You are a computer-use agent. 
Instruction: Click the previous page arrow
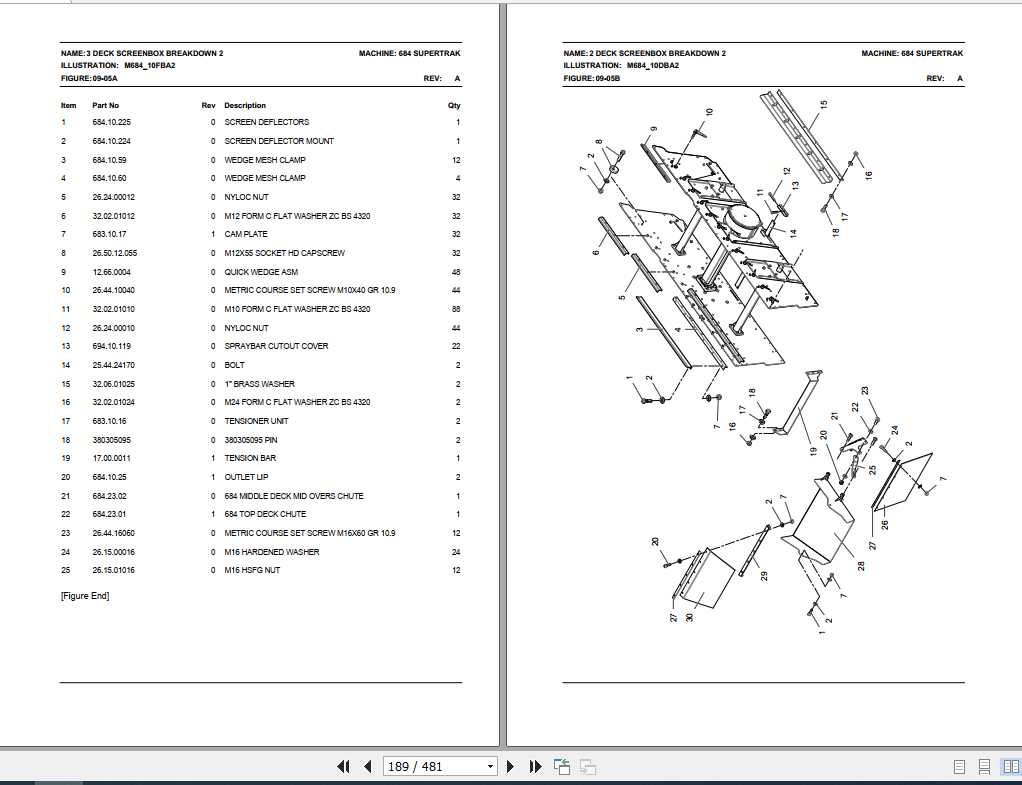coord(368,766)
